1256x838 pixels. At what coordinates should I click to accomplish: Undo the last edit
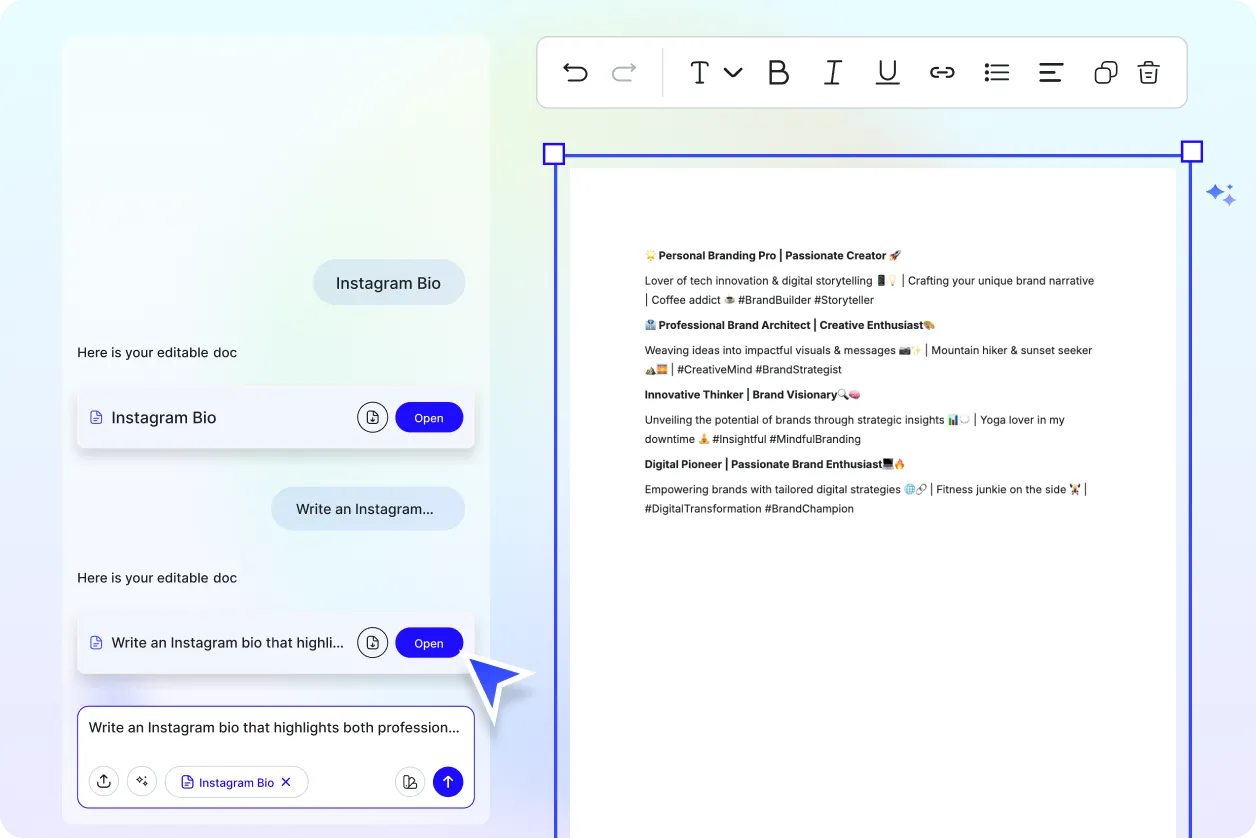575,72
